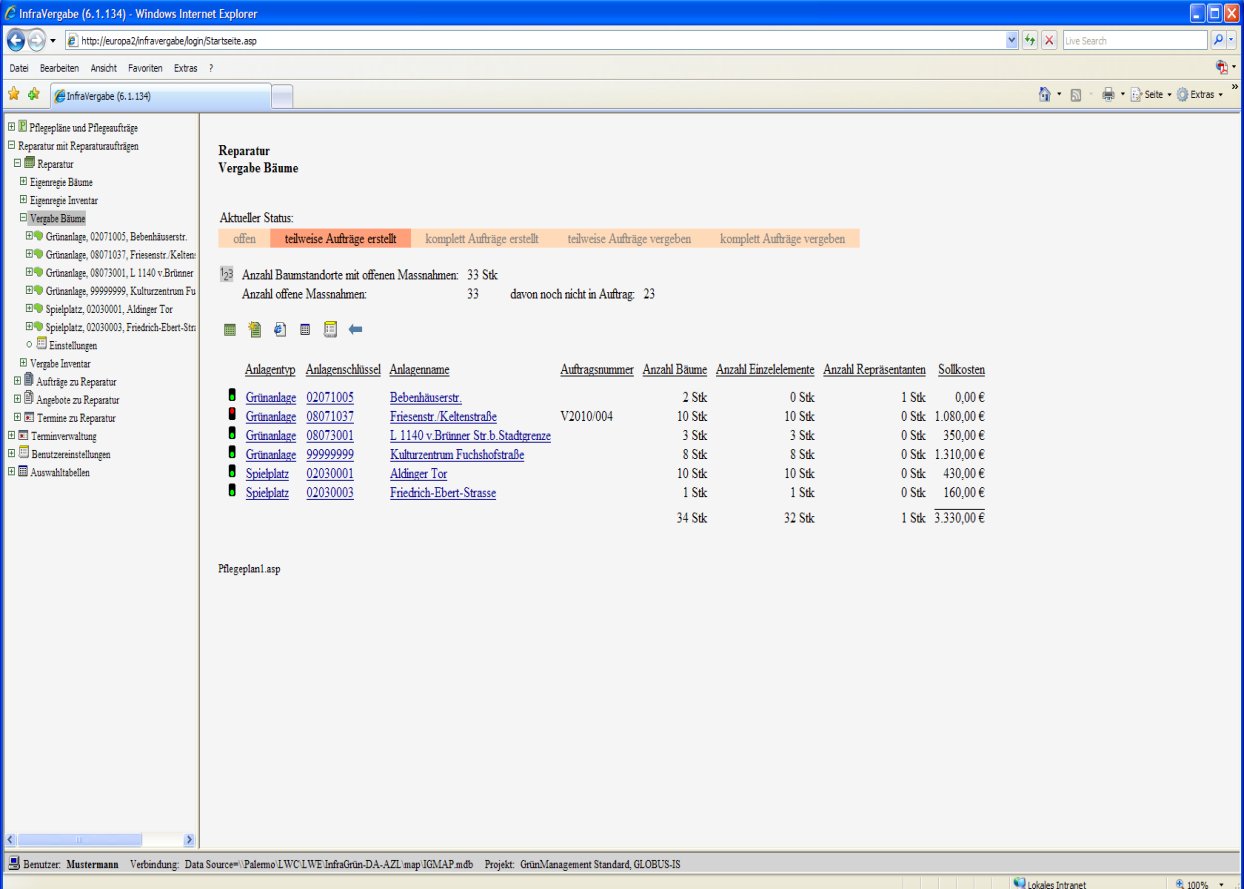Expand the Pflegepläne und Pflegeaufträge node
The height and width of the screenshot is (889, 1244).
pos(11,127)
